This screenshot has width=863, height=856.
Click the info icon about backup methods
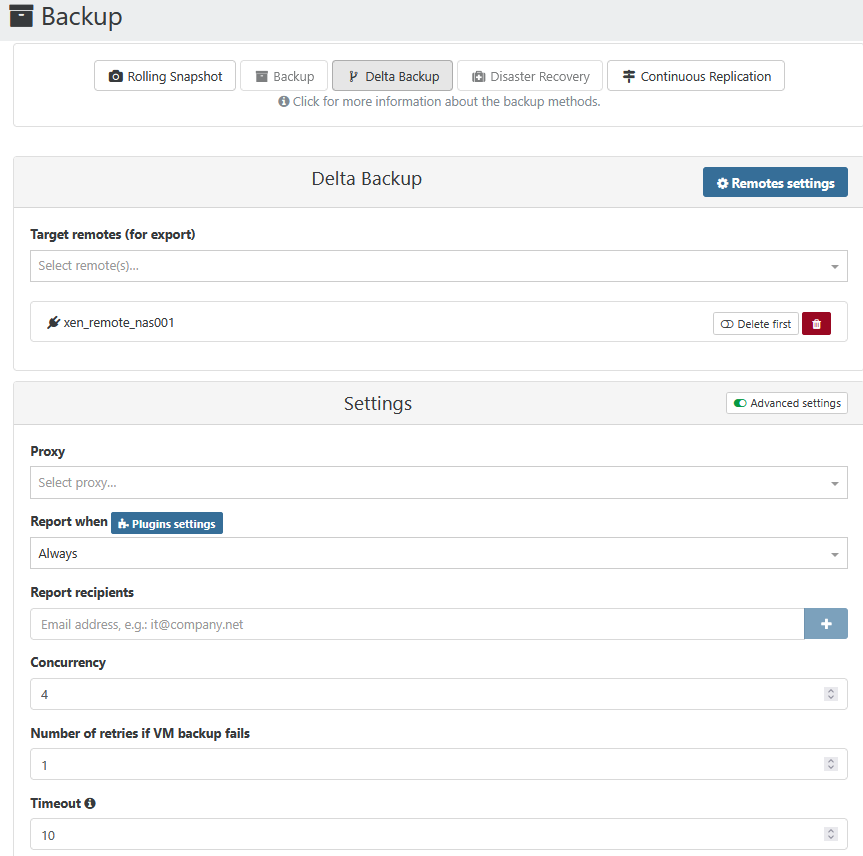coord(284,102)
